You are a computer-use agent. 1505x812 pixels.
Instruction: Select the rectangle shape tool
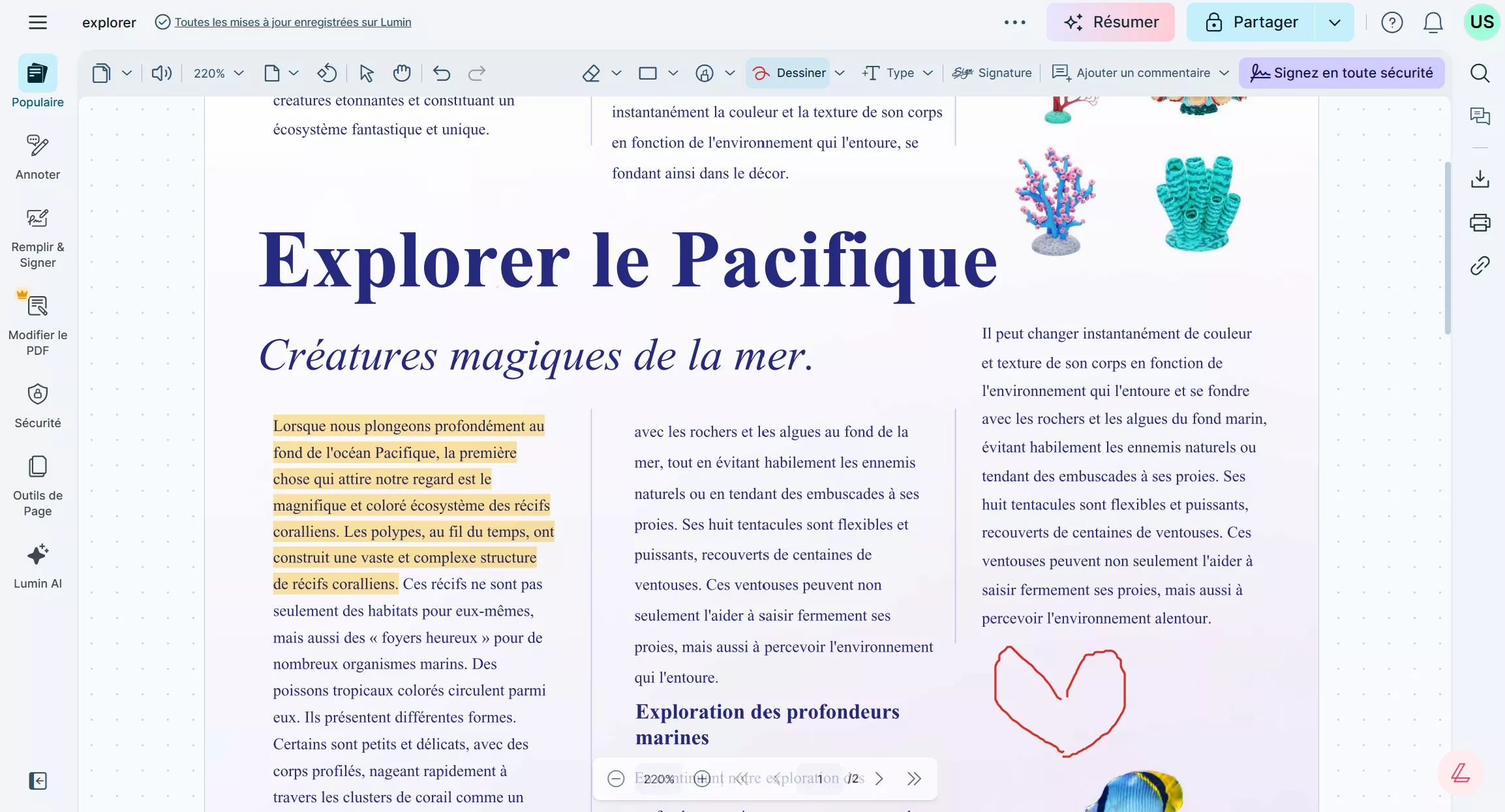click(648, 73)
